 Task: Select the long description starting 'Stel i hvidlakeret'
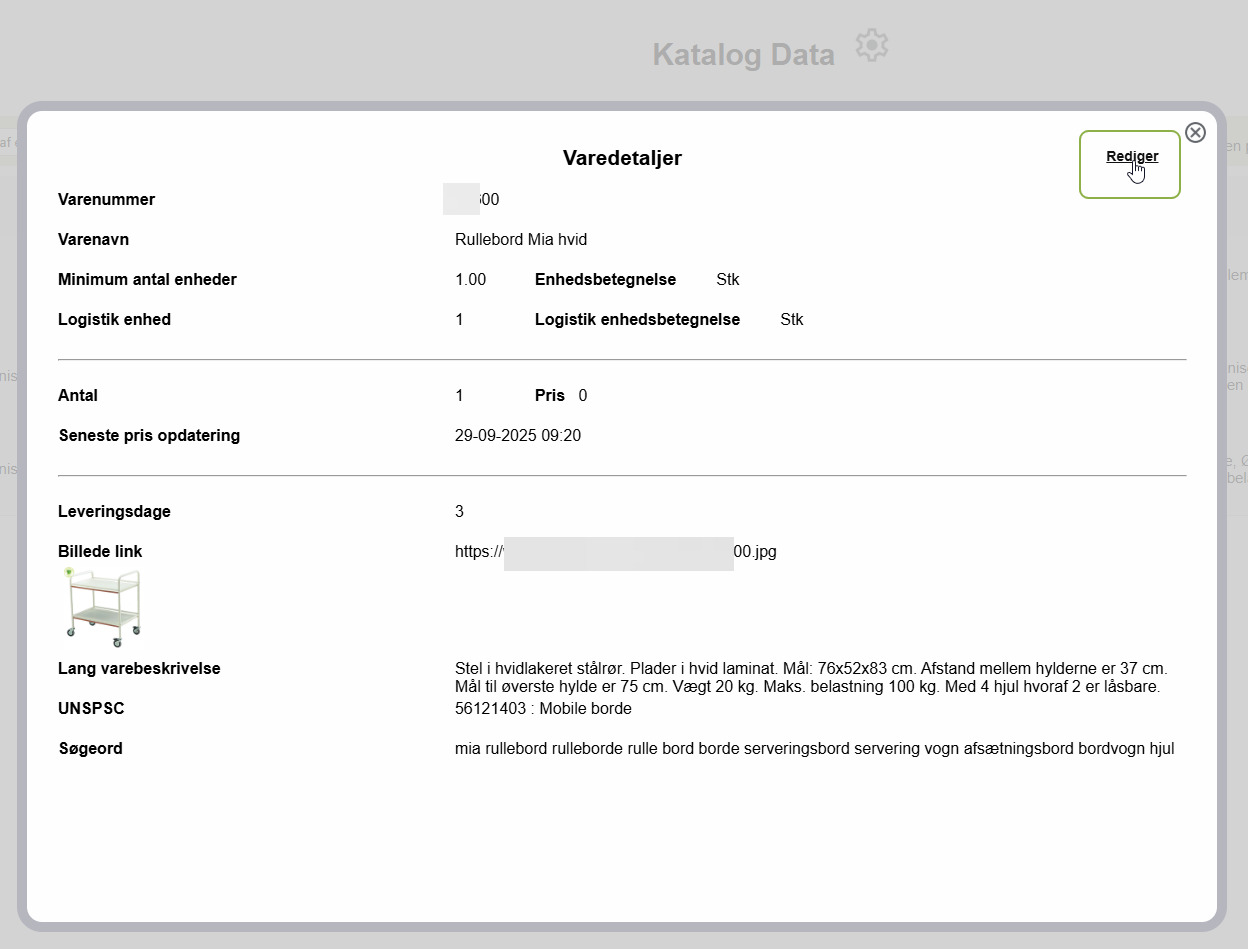811,678
